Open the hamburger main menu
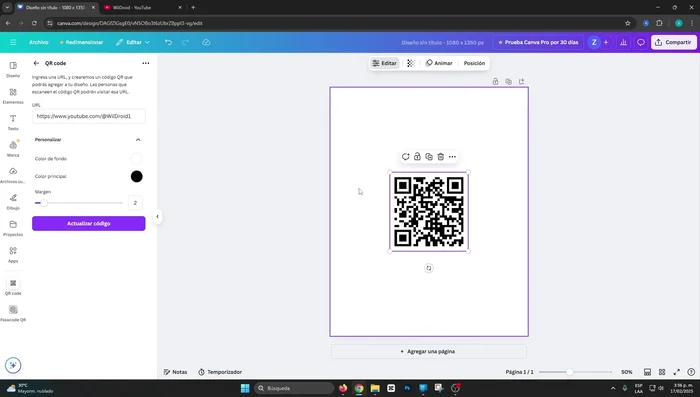The width and height of the screenshot is (700, 397). coord(13,42)
